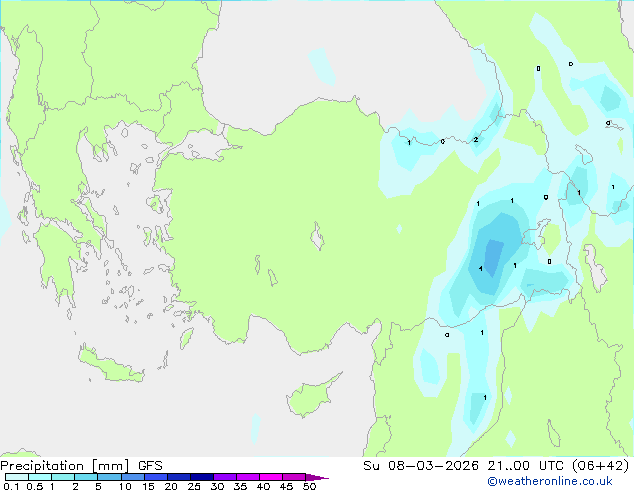Select the 0.5–1 mm light cyan legend swatch
This screenshot has width=634, height=490.
click(x=40, y=477)
